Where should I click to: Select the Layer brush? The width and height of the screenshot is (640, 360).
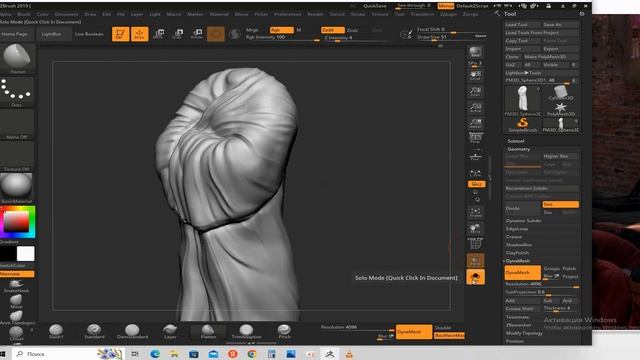[x=170, y=331]
